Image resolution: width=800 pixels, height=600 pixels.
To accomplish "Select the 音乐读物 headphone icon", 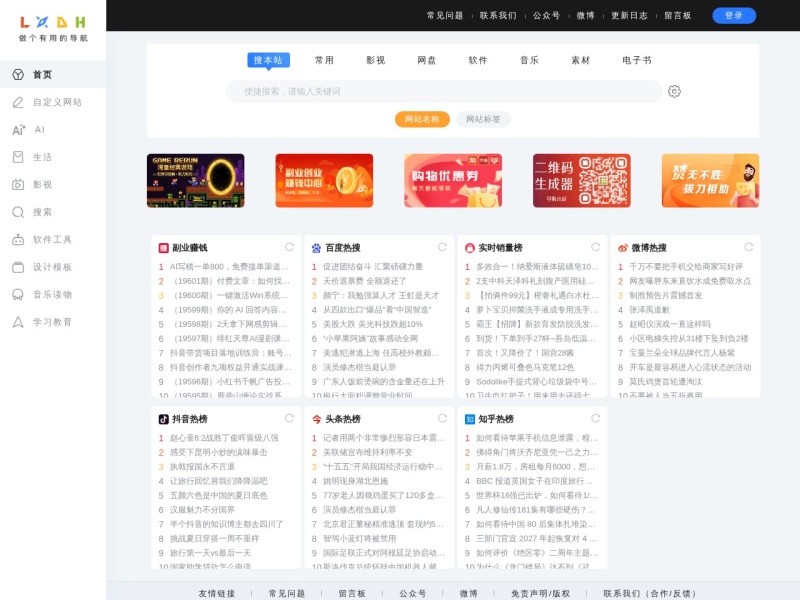I will pyautogui.click(x=18, y=295).
